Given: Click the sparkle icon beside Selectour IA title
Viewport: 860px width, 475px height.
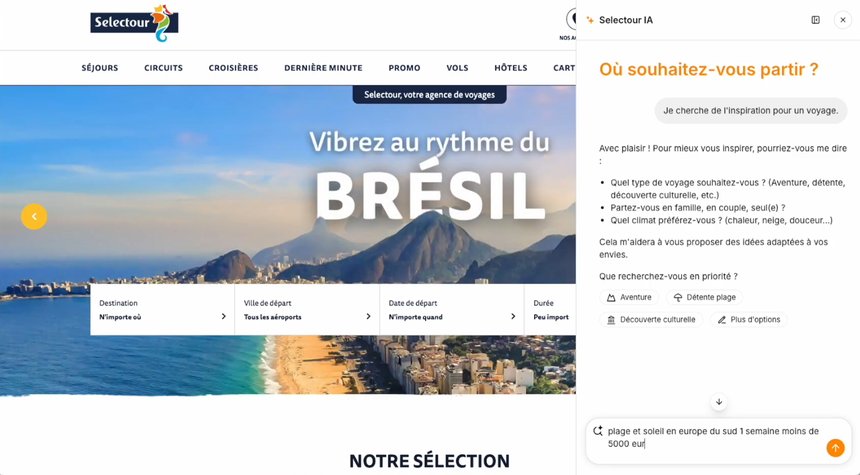Looking at the screenshot, I should 590,20.
